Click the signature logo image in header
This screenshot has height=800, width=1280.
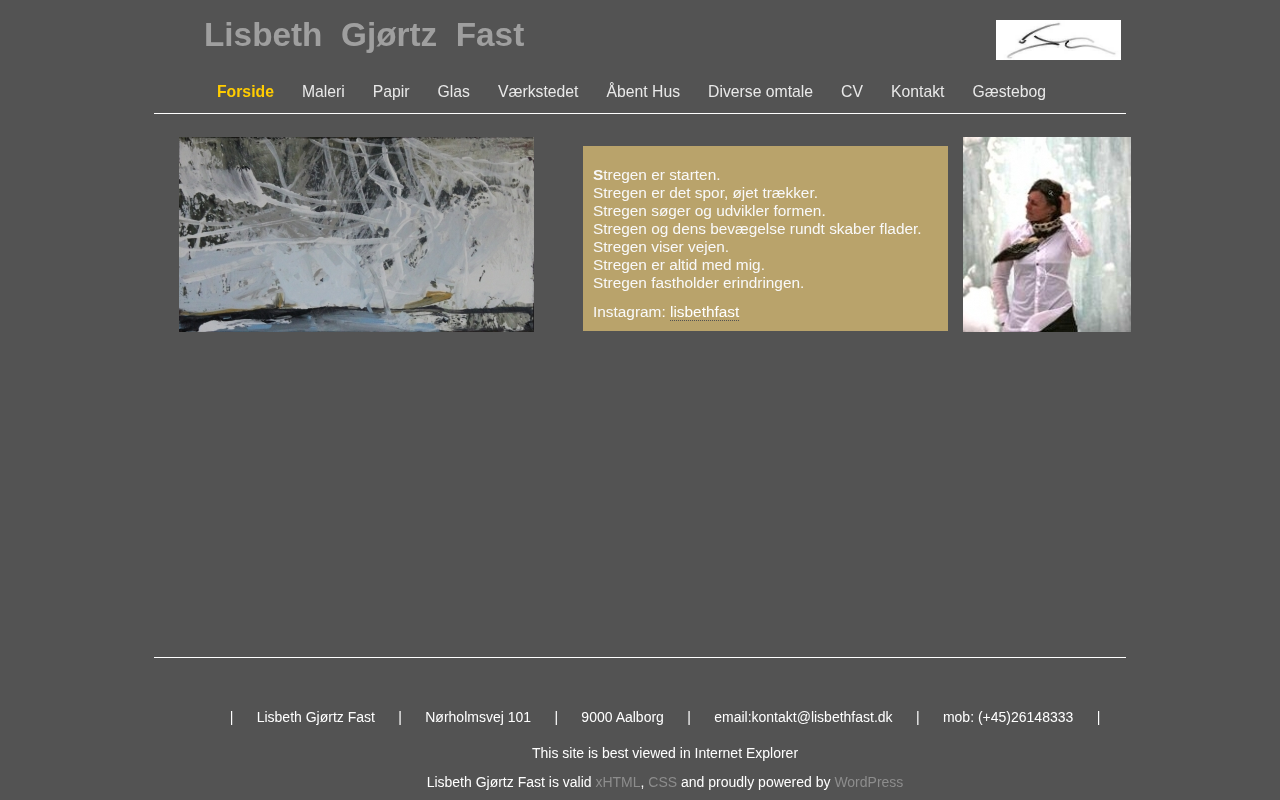point(1058,40)
